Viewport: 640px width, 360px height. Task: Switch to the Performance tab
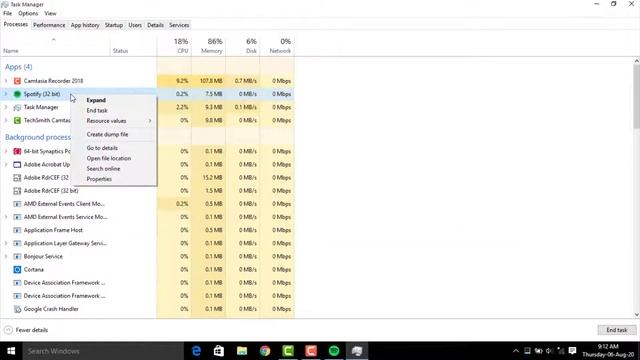49,25
